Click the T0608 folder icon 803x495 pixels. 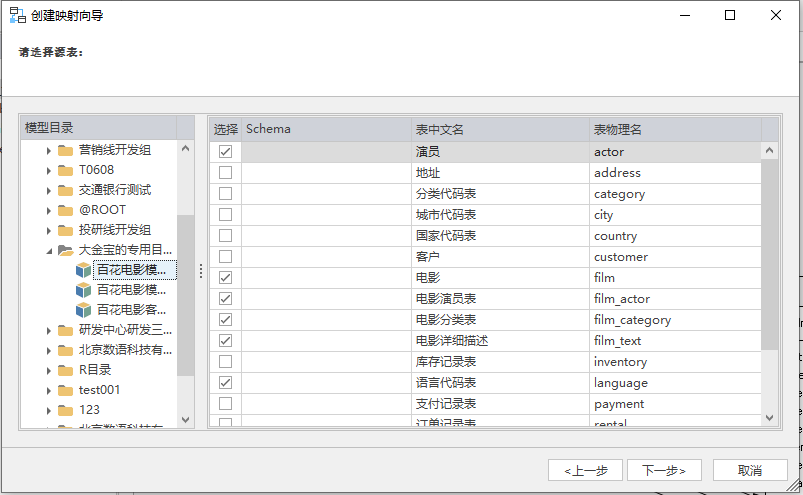tap(66, 170)
